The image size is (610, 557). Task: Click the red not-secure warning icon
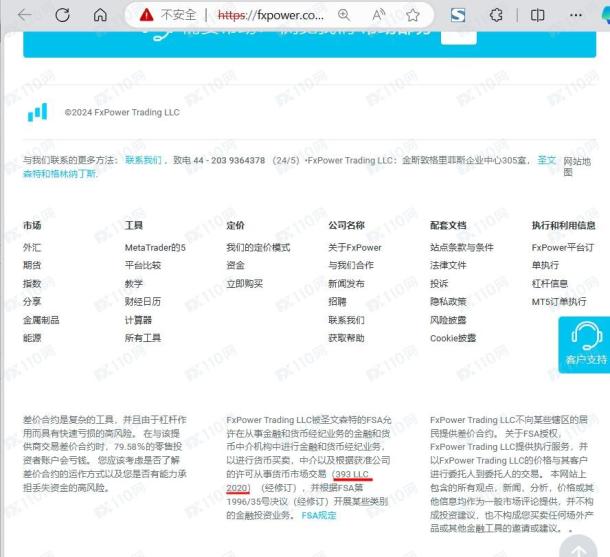point(146,15)
